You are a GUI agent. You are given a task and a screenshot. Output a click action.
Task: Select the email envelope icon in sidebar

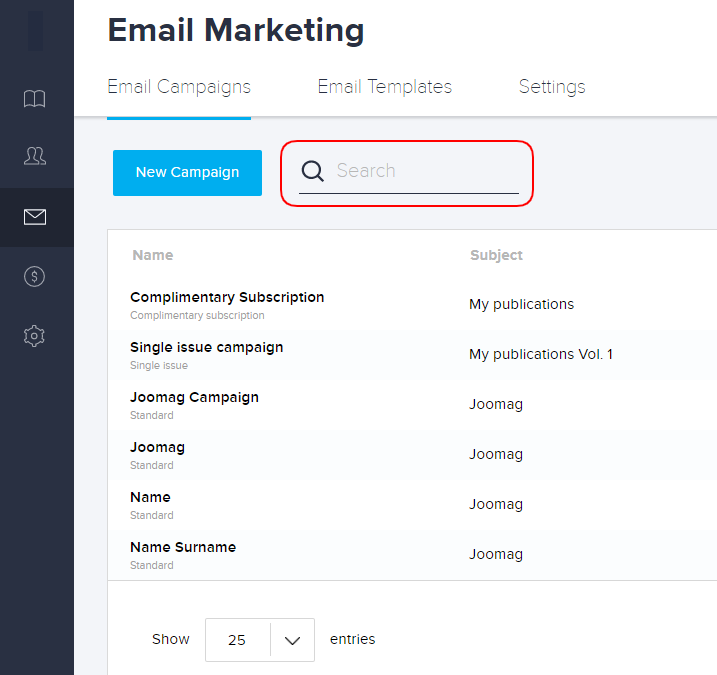coord(35,217)
